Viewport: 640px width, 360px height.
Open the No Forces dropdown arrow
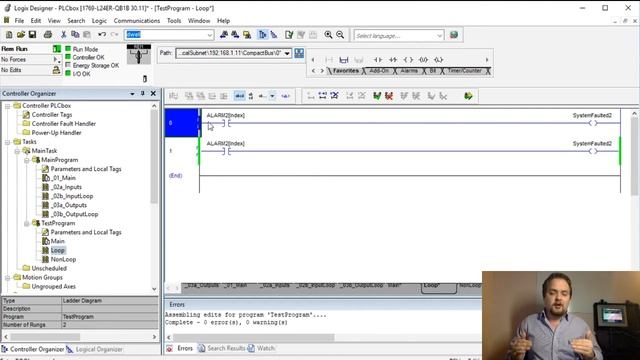click(x=57, y=60)
